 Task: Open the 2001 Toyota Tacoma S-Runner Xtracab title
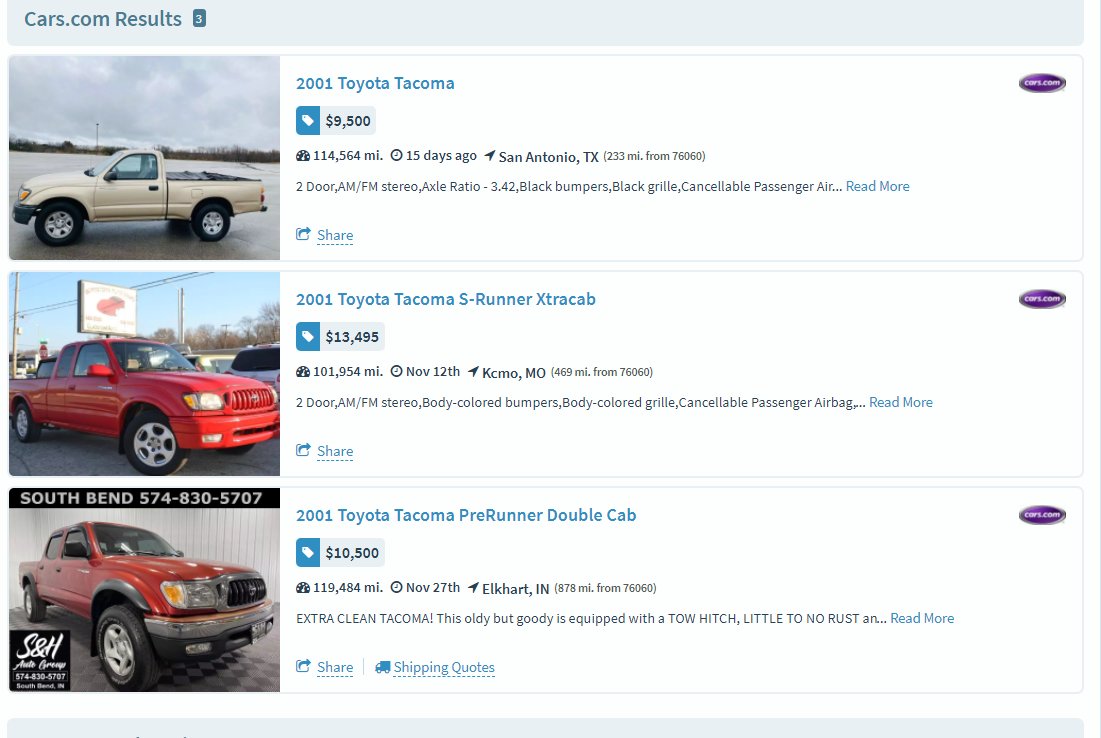point(446,299)
